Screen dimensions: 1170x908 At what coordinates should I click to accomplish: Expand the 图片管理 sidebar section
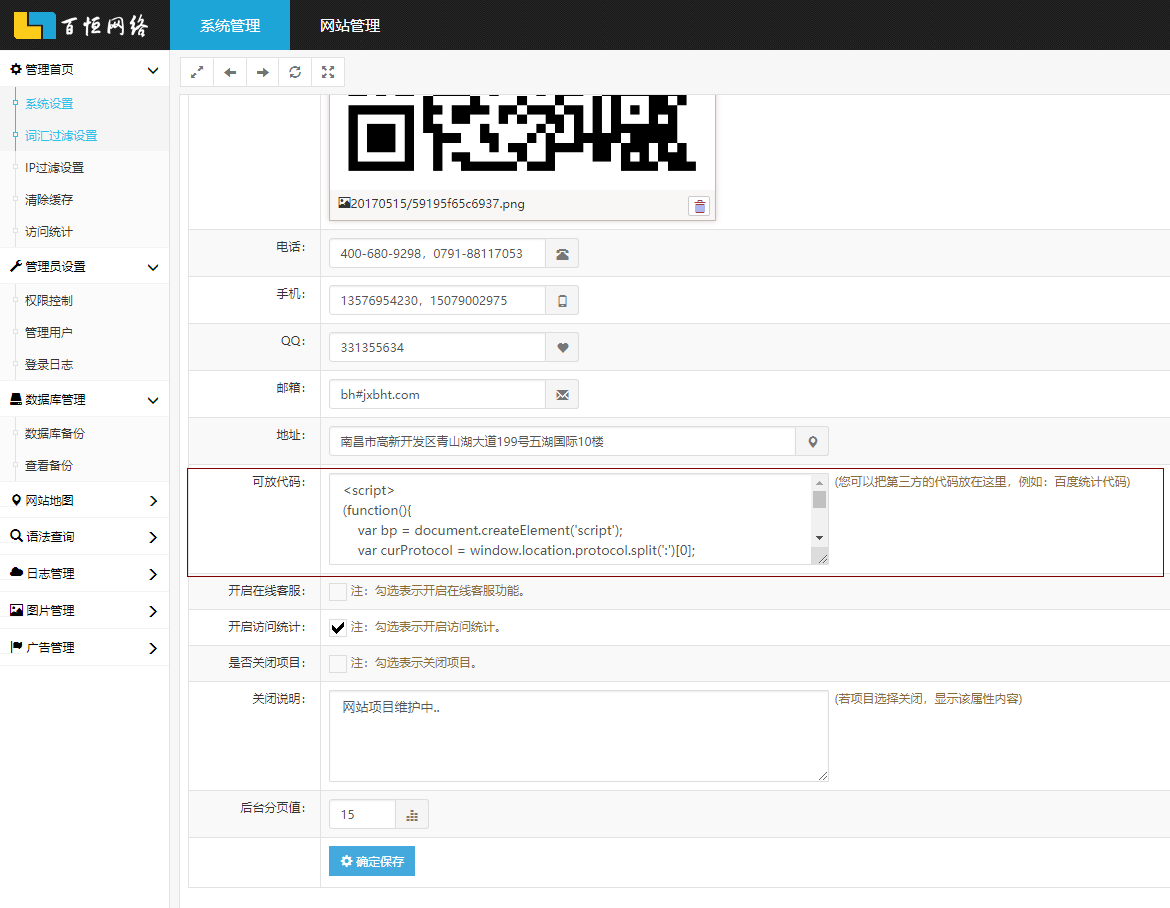(153, 611)
